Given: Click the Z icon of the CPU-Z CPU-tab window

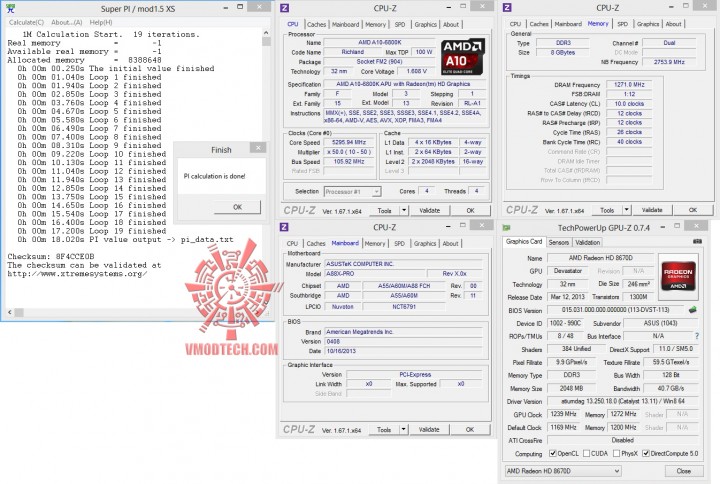Looking at the screenshot, I should tap(285, 7).
